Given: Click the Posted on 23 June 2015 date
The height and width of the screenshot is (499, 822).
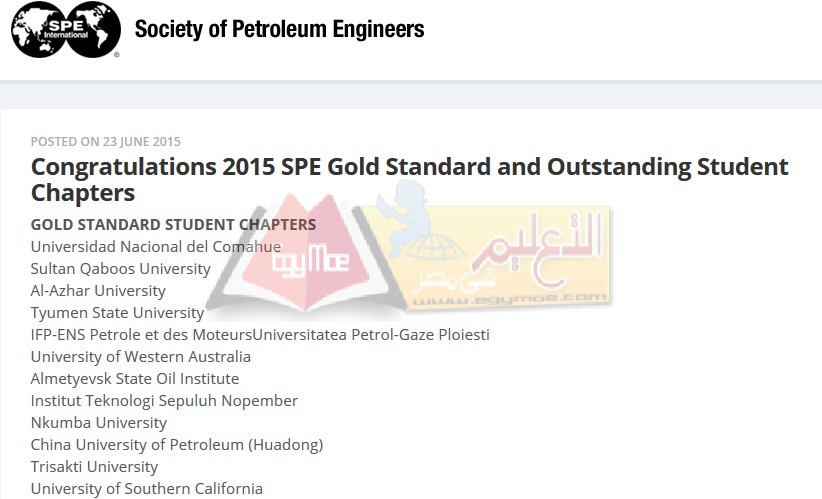Looking at the screenshot, I should (105, 142).
